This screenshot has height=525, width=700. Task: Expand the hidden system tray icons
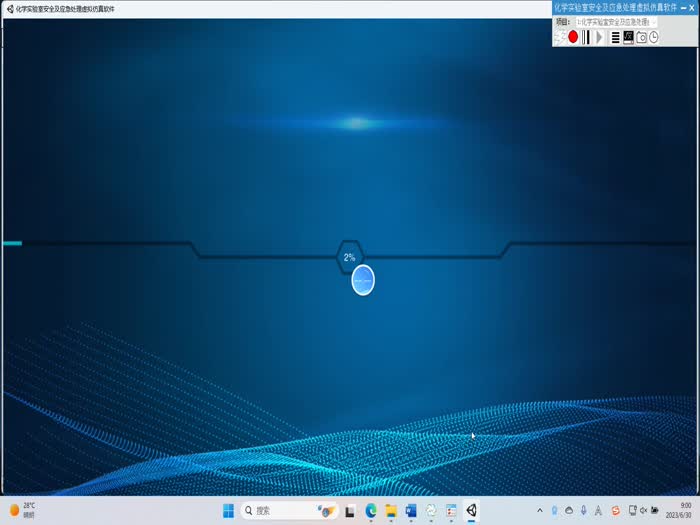click(x=540, y=510)
